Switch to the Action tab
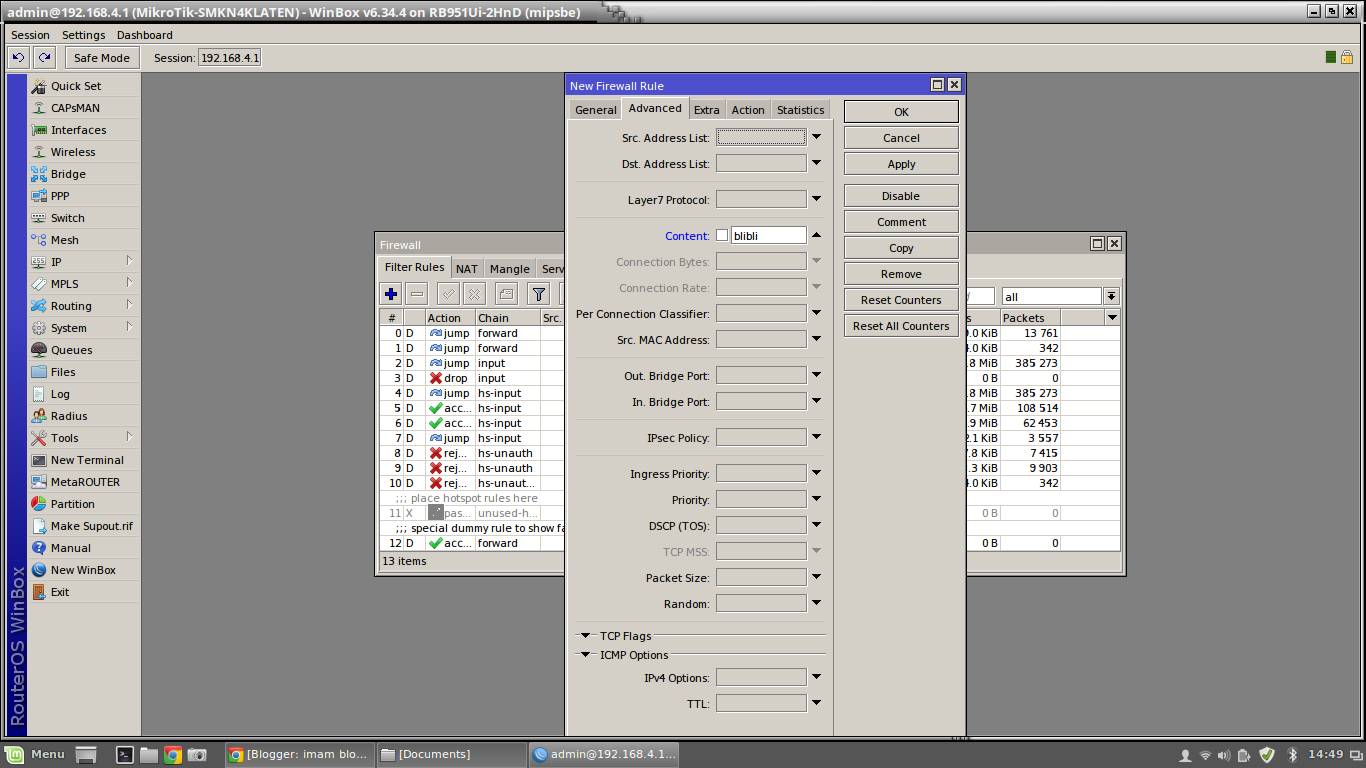The height and width of the screenshot is (768, 1366). pyautogui.click(x=747, y=110)
